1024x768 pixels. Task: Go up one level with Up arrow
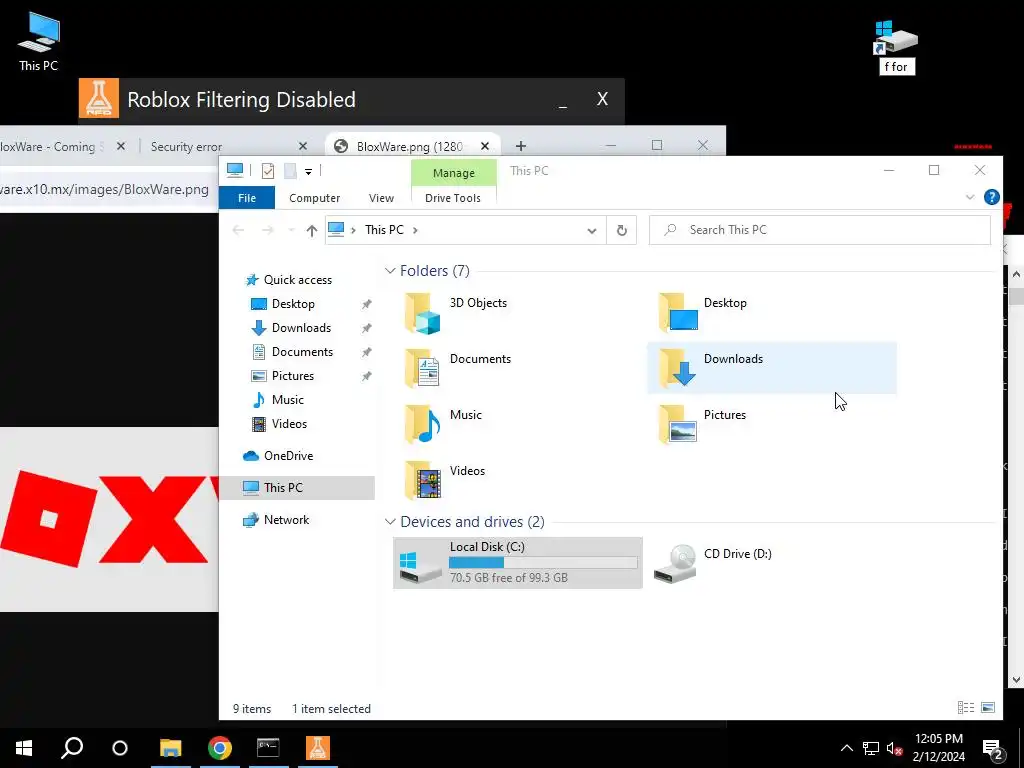point(312,230)
